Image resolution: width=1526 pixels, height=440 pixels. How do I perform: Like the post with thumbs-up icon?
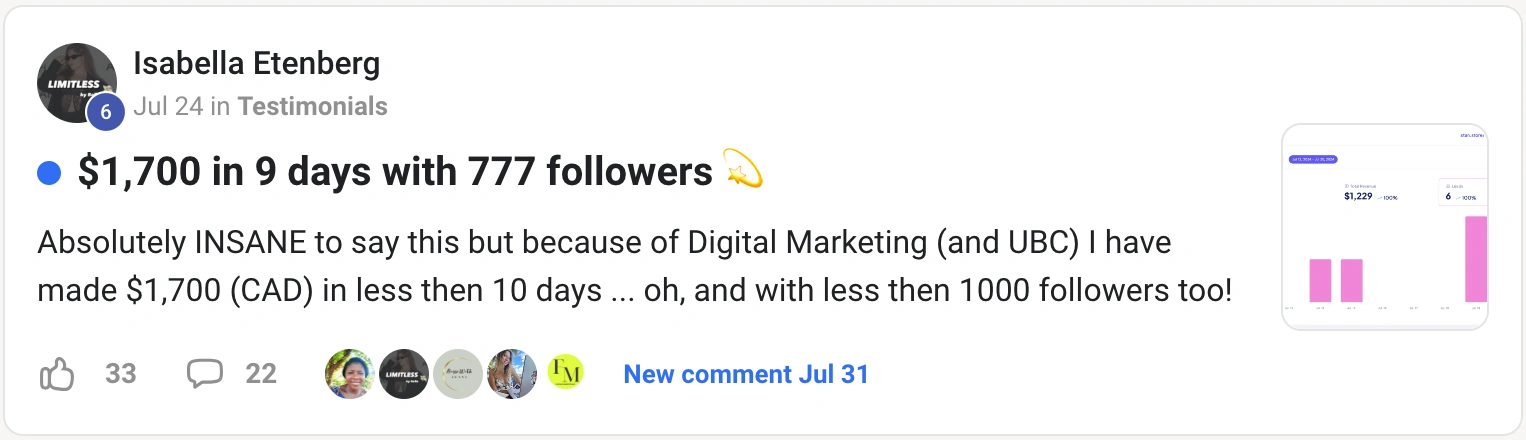[57, 375]
